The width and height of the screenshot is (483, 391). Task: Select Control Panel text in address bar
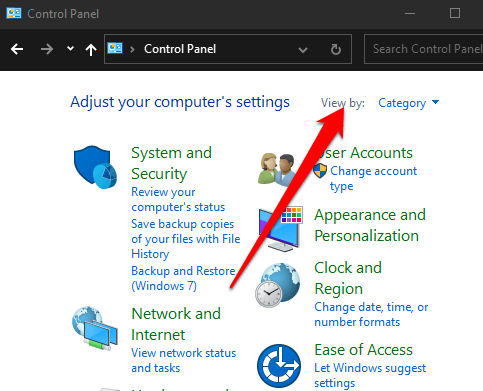tap(180, 49)
